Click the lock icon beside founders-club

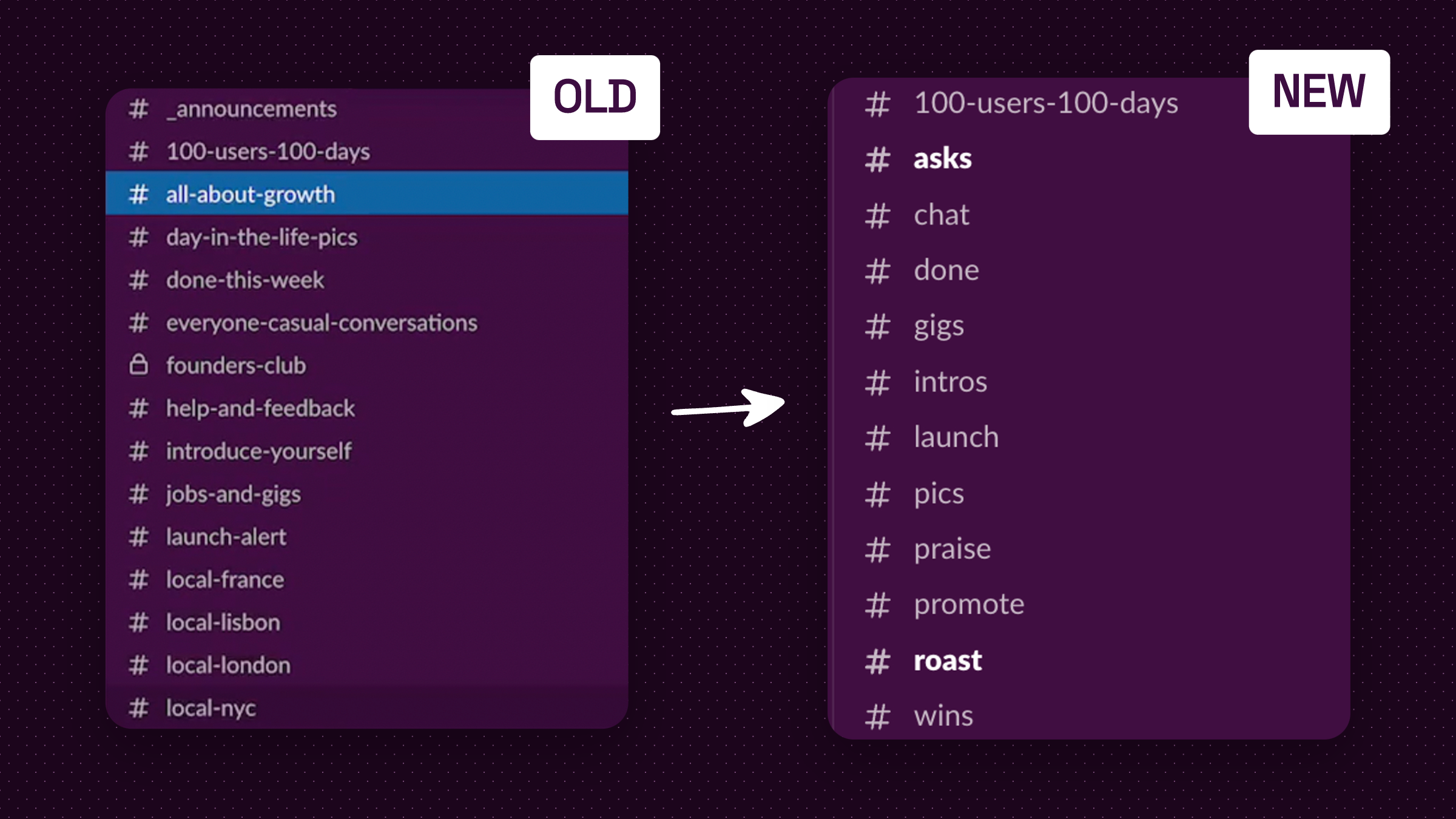(x=139, y=365)
